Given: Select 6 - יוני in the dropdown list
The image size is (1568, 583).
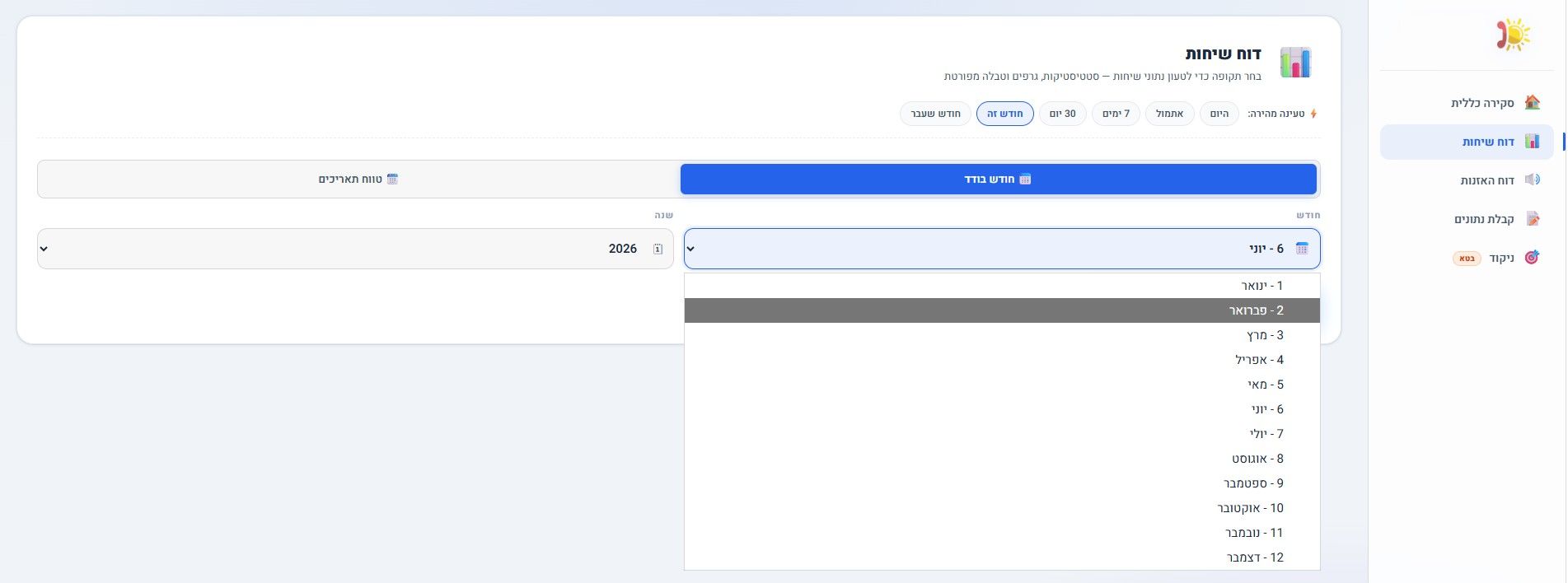Looking at the screenshot, I should tap(1002, 409).
